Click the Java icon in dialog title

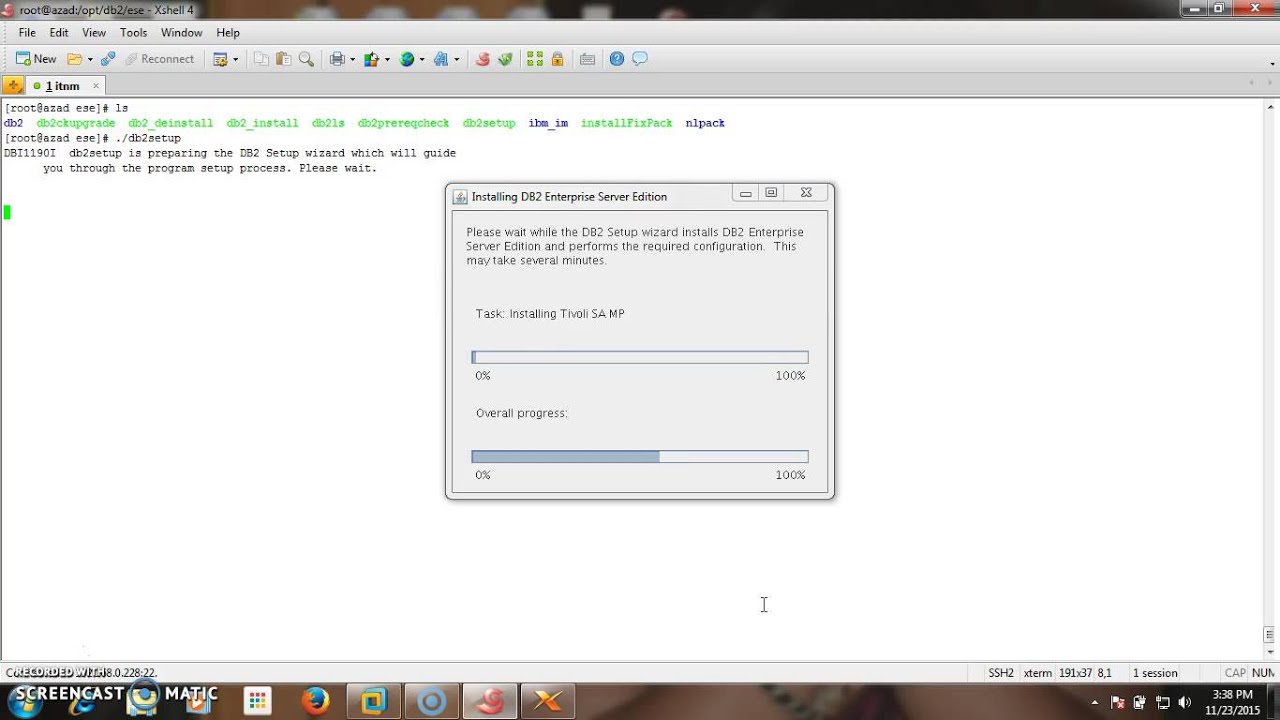pos(460,197)
